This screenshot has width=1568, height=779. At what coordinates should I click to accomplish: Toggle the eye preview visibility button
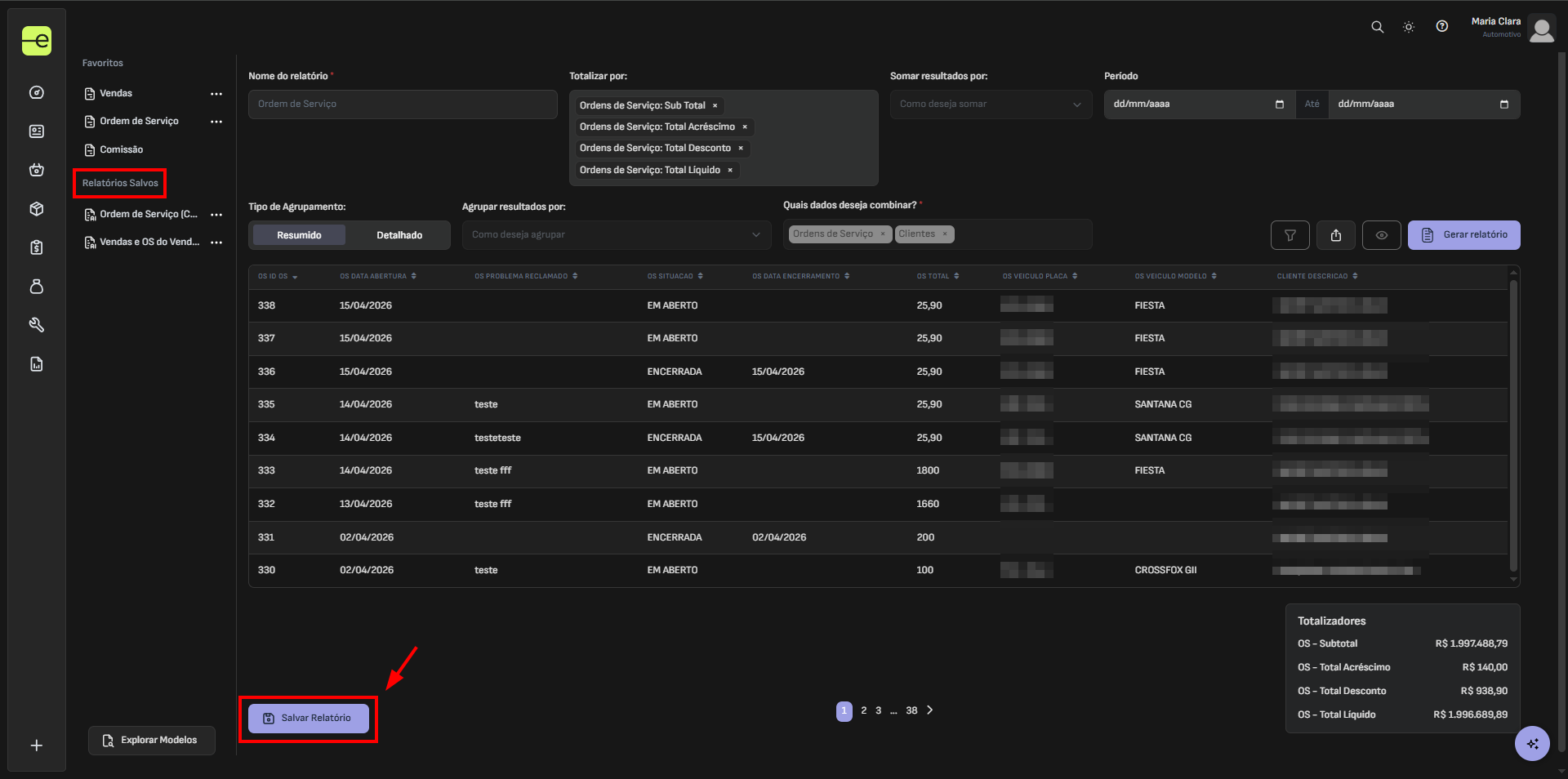click(1381, 235)
